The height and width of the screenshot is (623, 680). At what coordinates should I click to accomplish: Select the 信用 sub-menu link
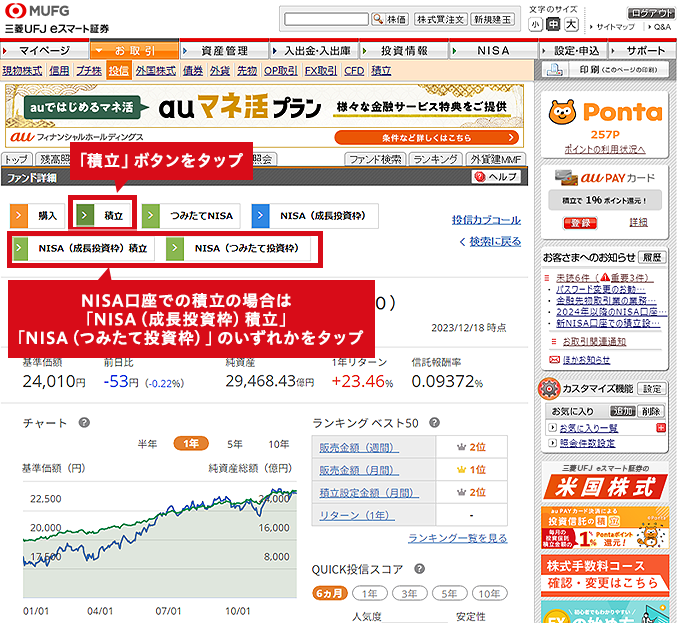tap(59, 71)
